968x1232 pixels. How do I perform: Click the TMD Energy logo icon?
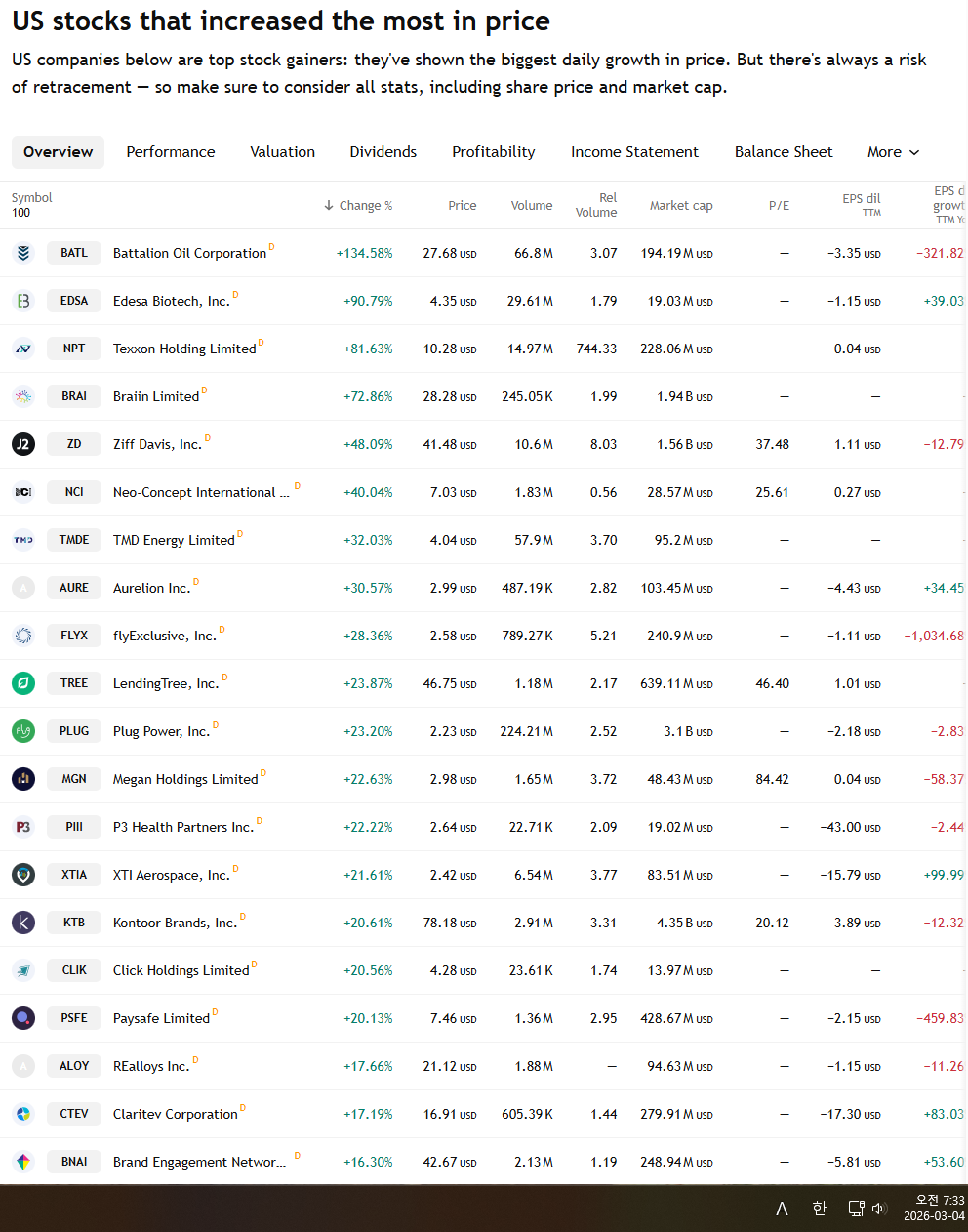[x=23, y=540]
